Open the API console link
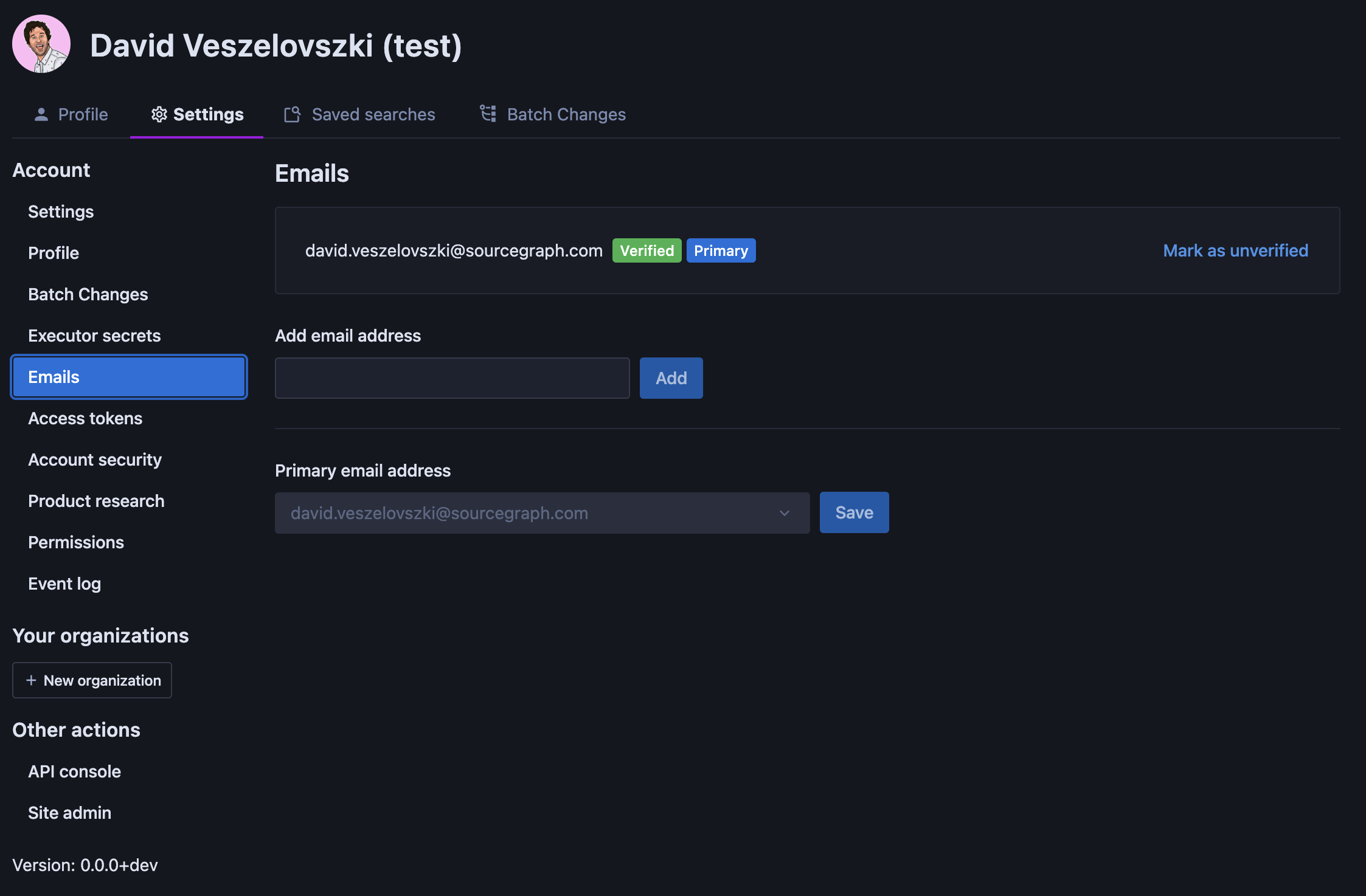This screenshot has height=896, width=1366. (x=74, y=771)
